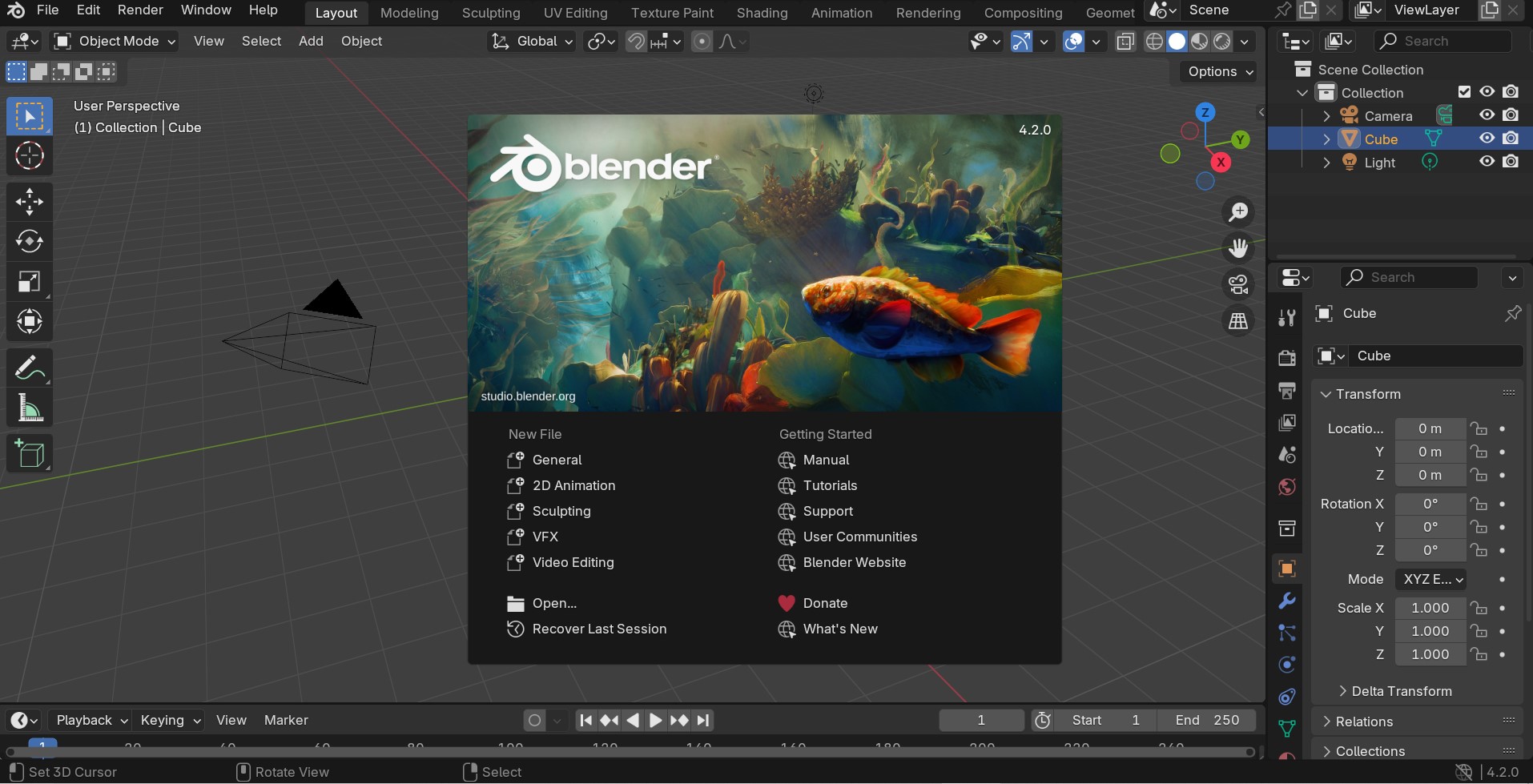Open the Modifier properties tab
Viewport: 1533px width, 784px height.
(x=1286, y=599)
